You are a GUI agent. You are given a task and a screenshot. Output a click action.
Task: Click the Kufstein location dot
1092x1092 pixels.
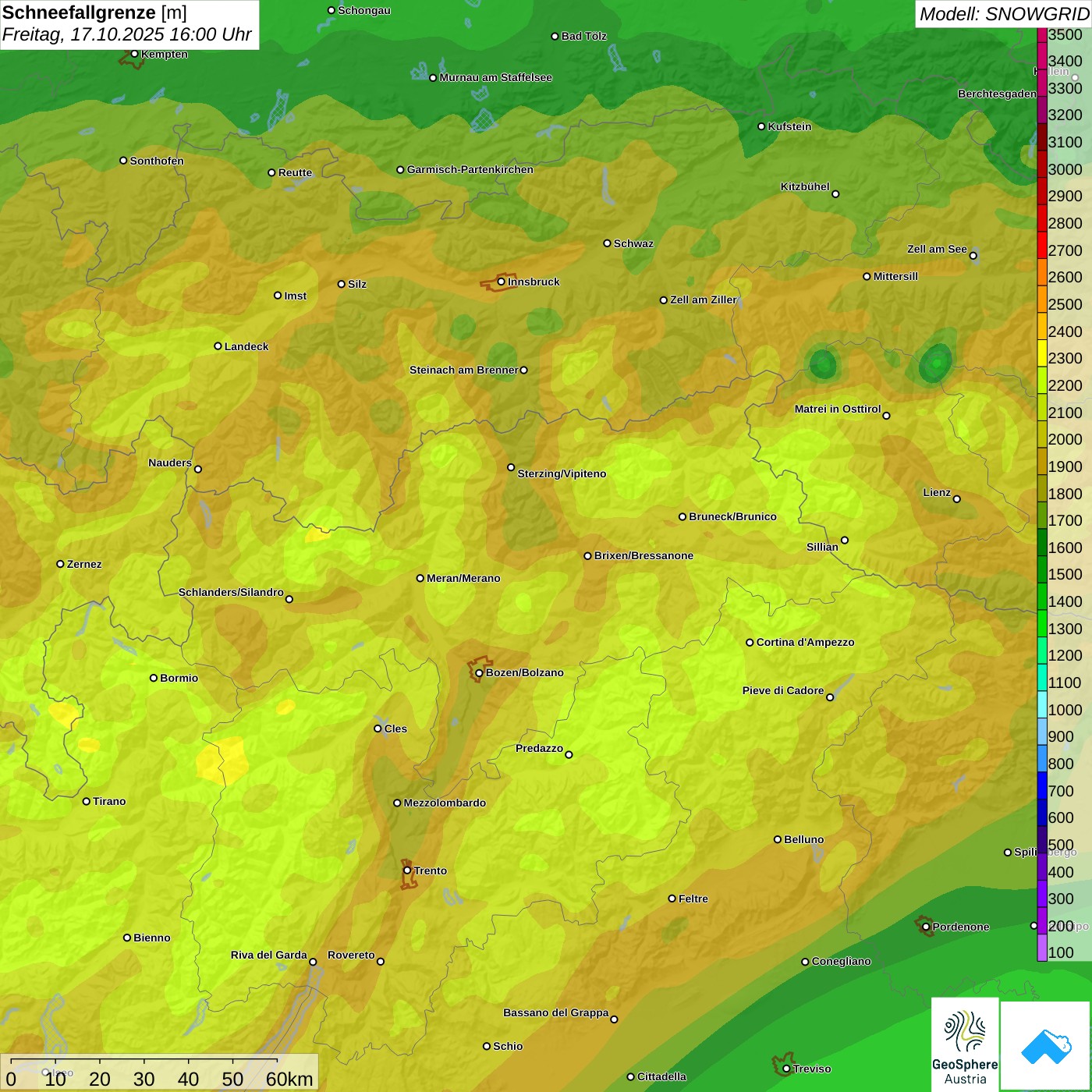point(761,126)
